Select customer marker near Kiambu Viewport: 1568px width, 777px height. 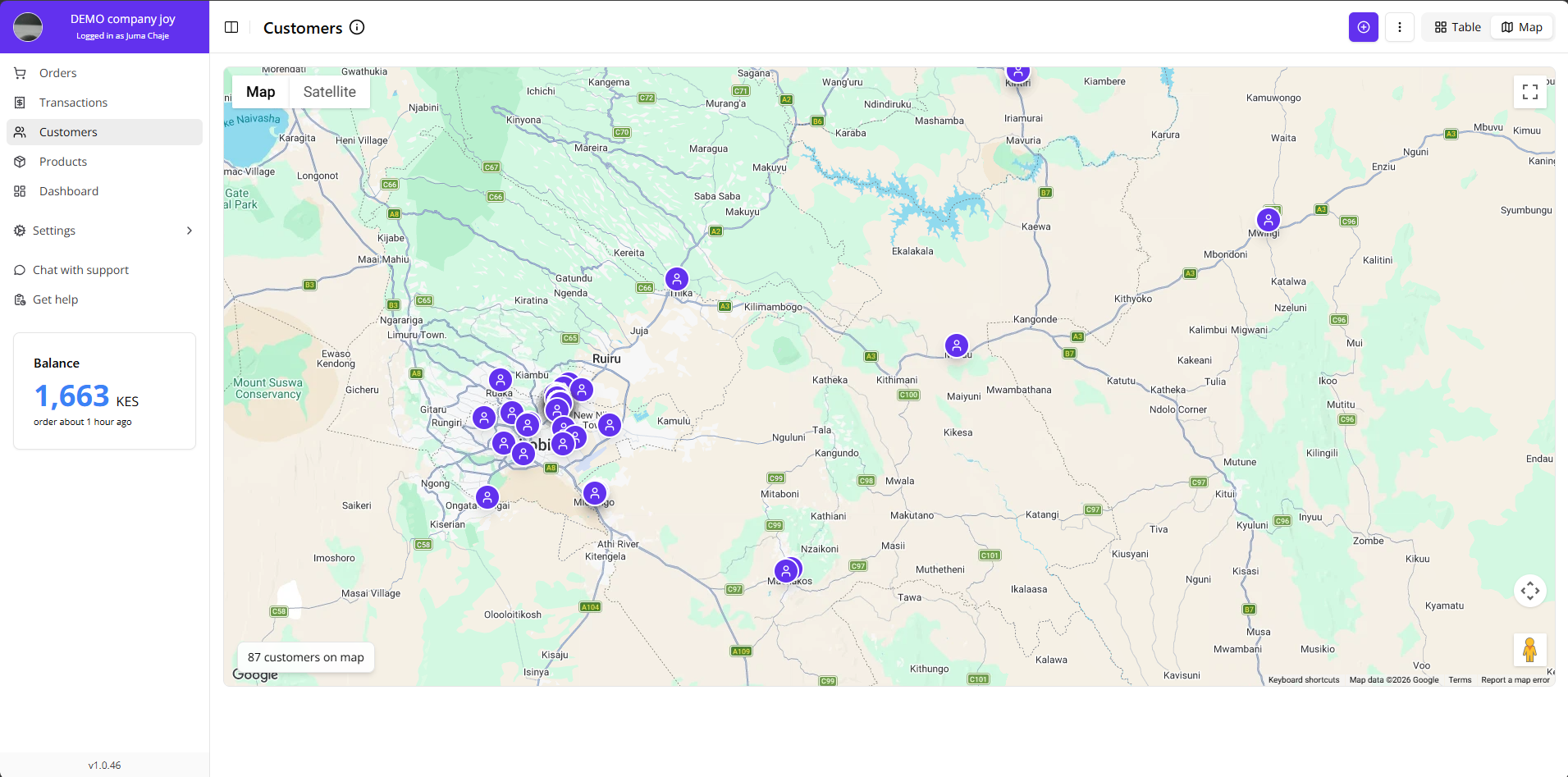pos(501,380)
